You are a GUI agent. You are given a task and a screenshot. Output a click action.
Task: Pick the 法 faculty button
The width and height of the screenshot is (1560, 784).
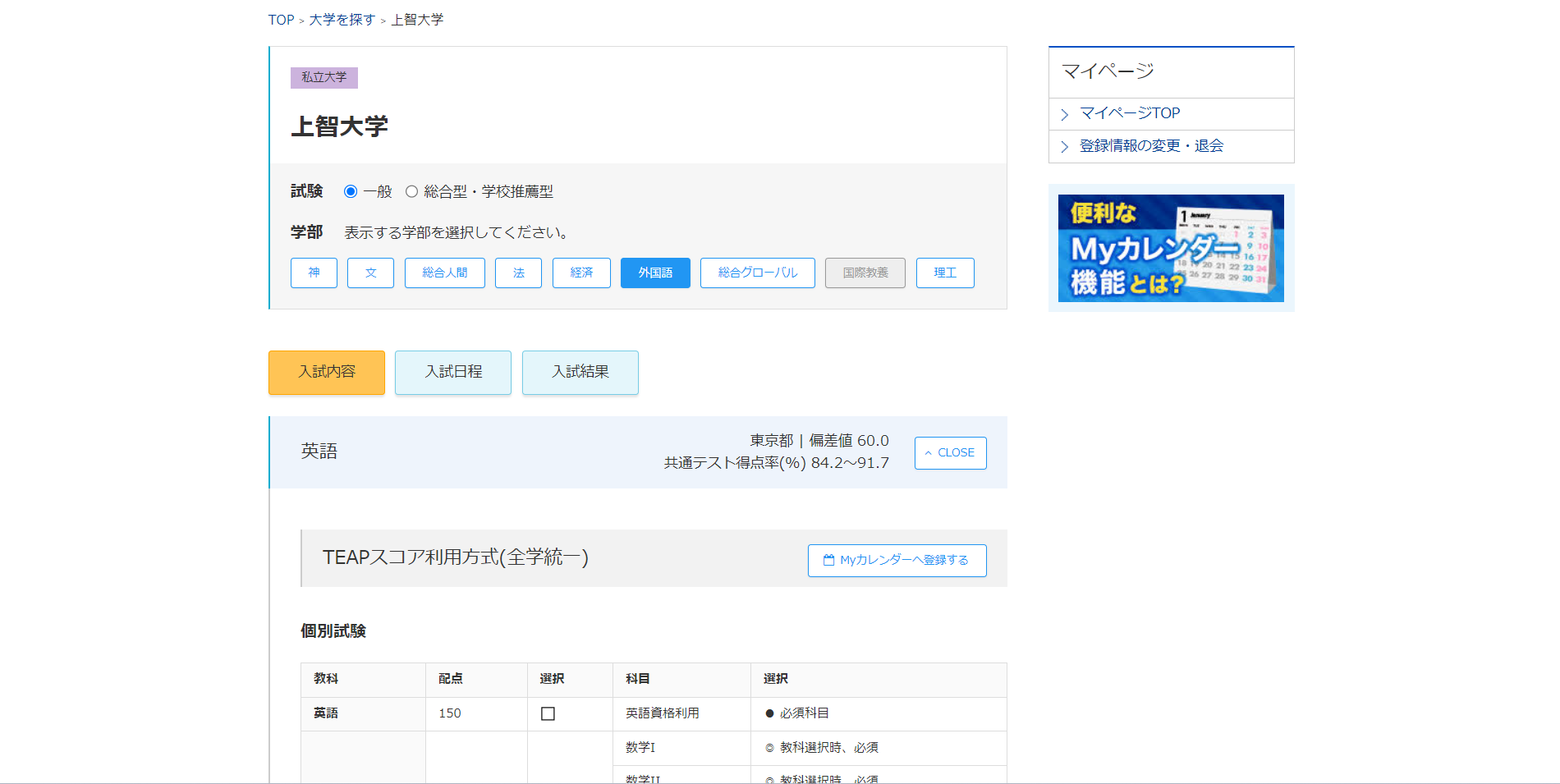(x=518, y=273)
